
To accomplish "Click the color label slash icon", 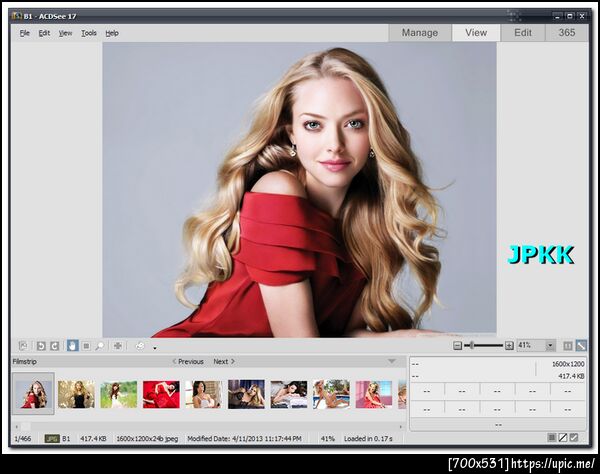I will (x=562, y=437).
